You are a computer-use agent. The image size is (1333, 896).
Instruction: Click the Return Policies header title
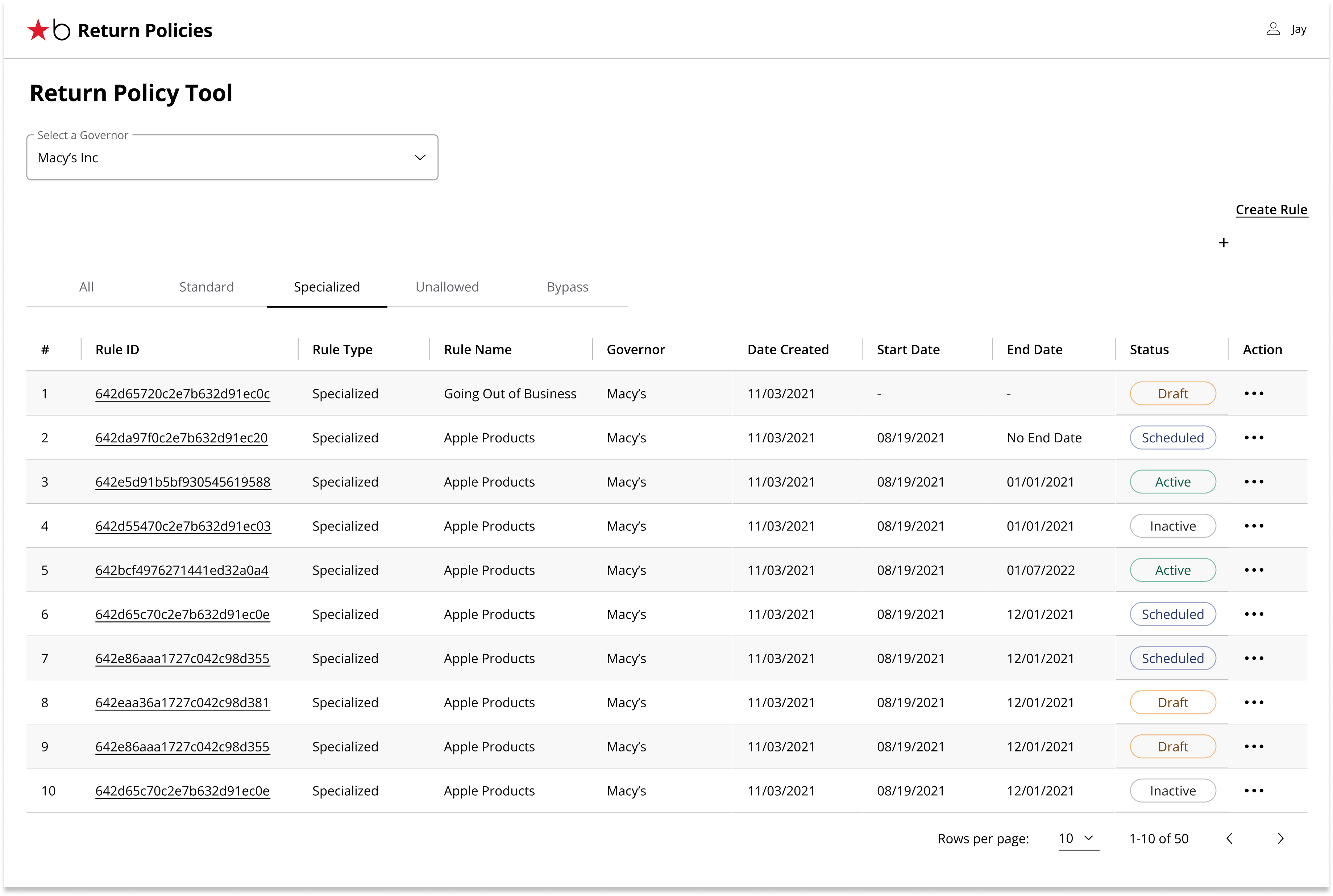[x=145, y=30]
